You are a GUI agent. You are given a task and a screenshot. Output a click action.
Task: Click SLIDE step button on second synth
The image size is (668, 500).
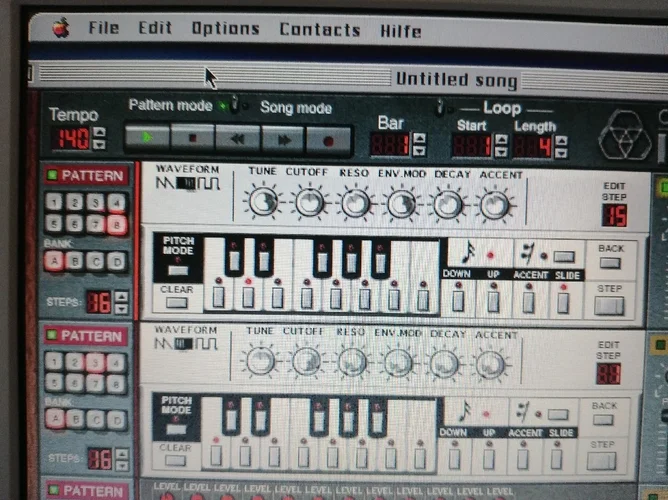click(556, 459)
